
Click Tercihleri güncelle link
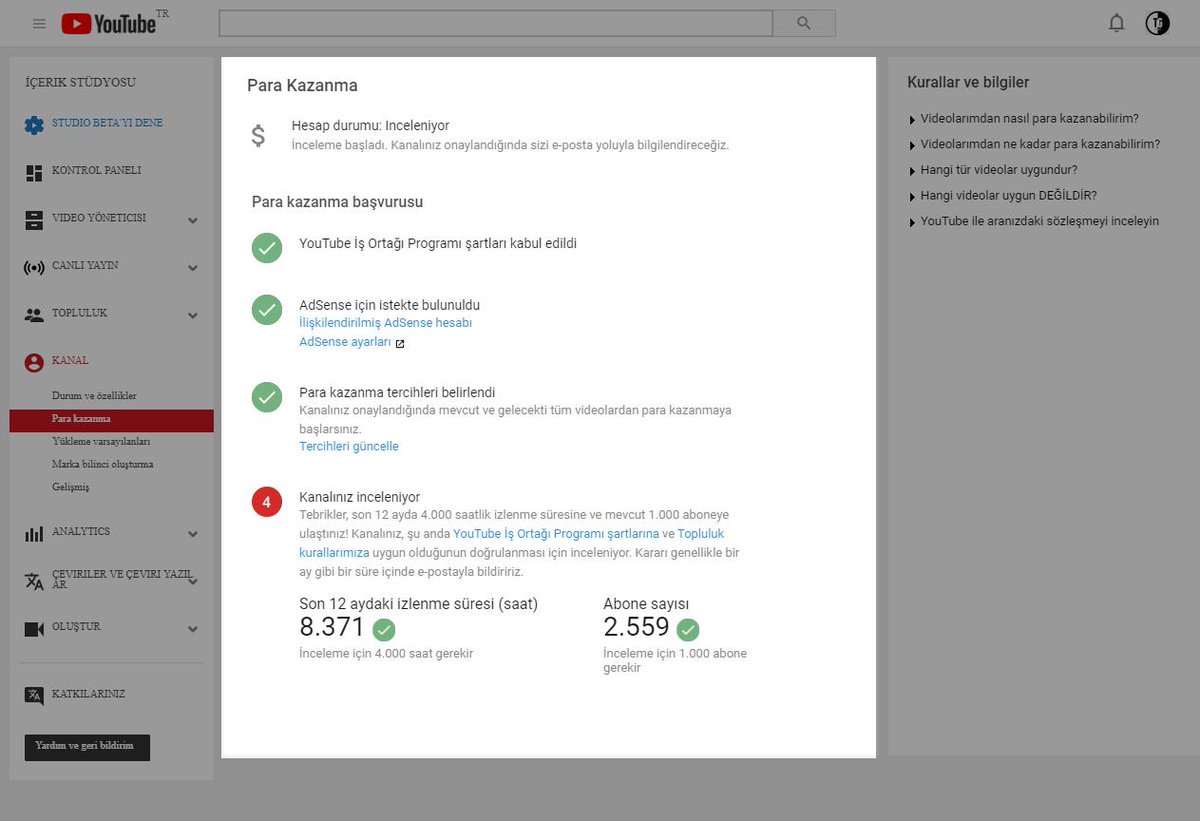point(348,446)
